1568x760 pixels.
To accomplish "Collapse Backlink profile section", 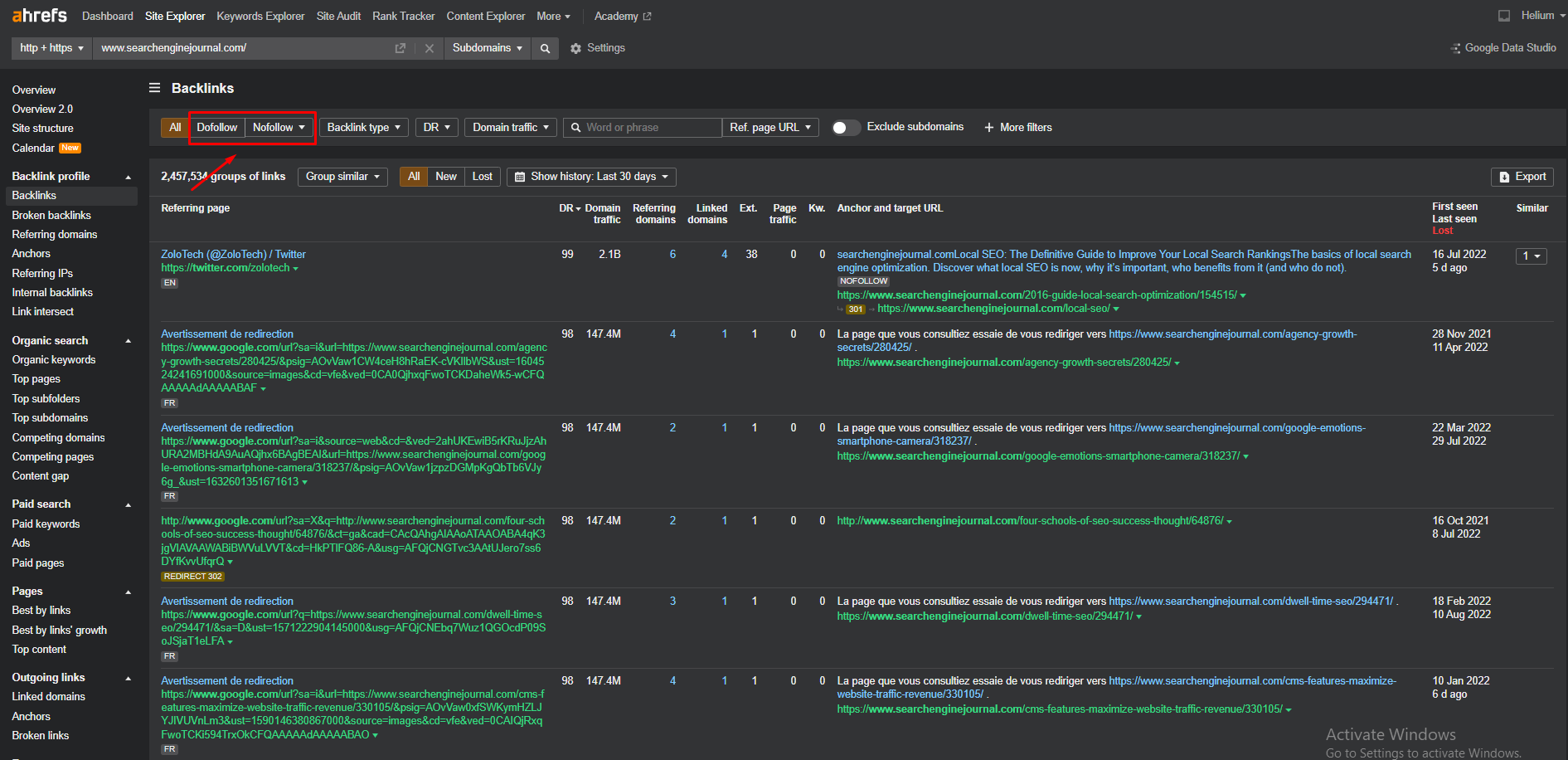I will 128,177.
